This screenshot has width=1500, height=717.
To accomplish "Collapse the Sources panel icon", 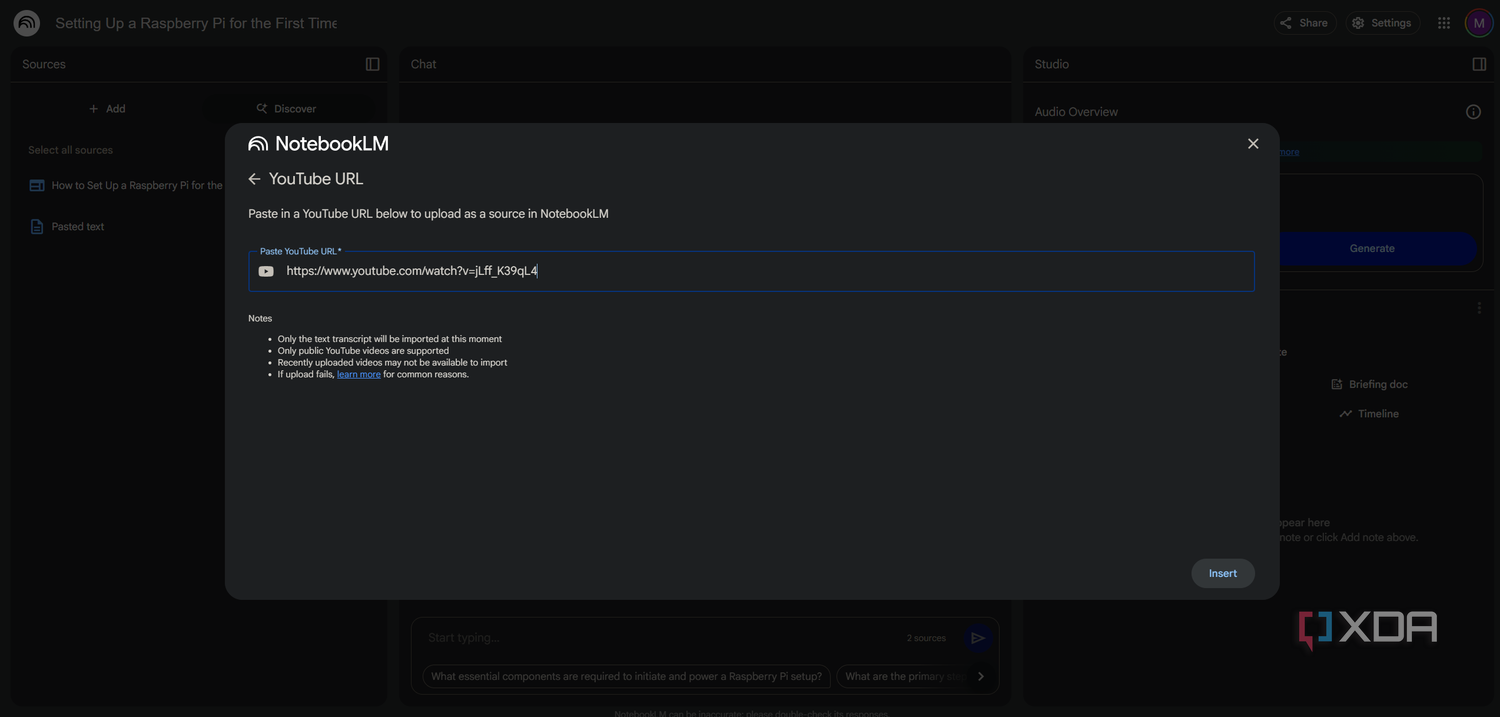I will pyautogui.click(x=373, y=64).
